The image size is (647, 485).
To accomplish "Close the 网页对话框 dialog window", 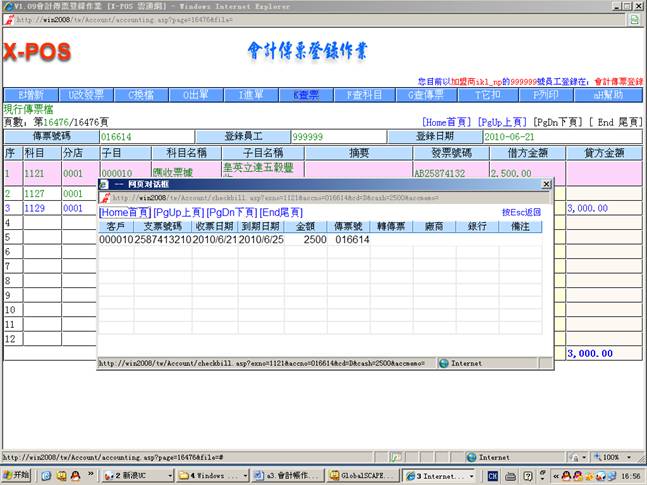I will [546, 185].
